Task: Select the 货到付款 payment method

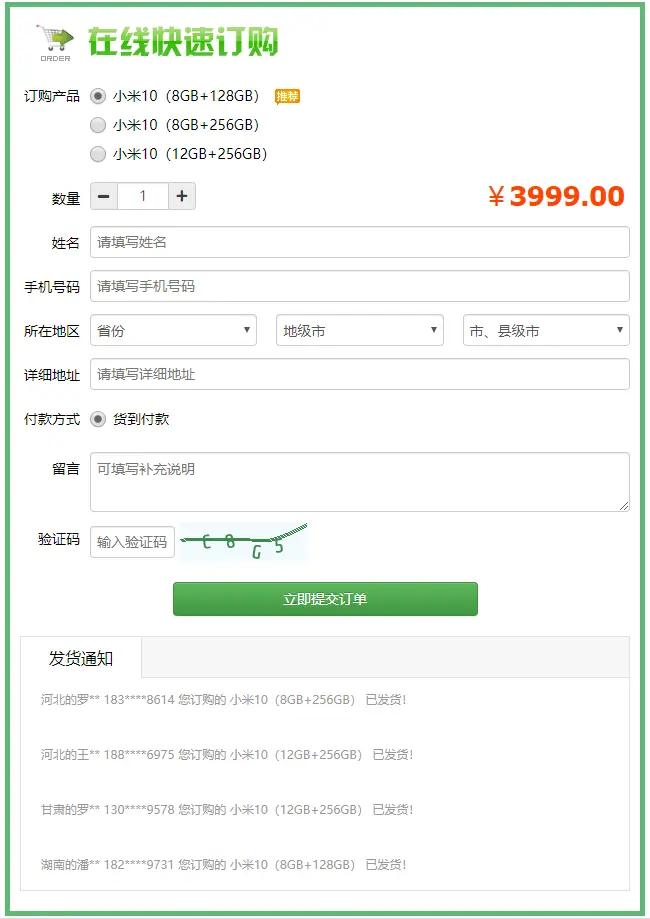Action: point(97,420)
